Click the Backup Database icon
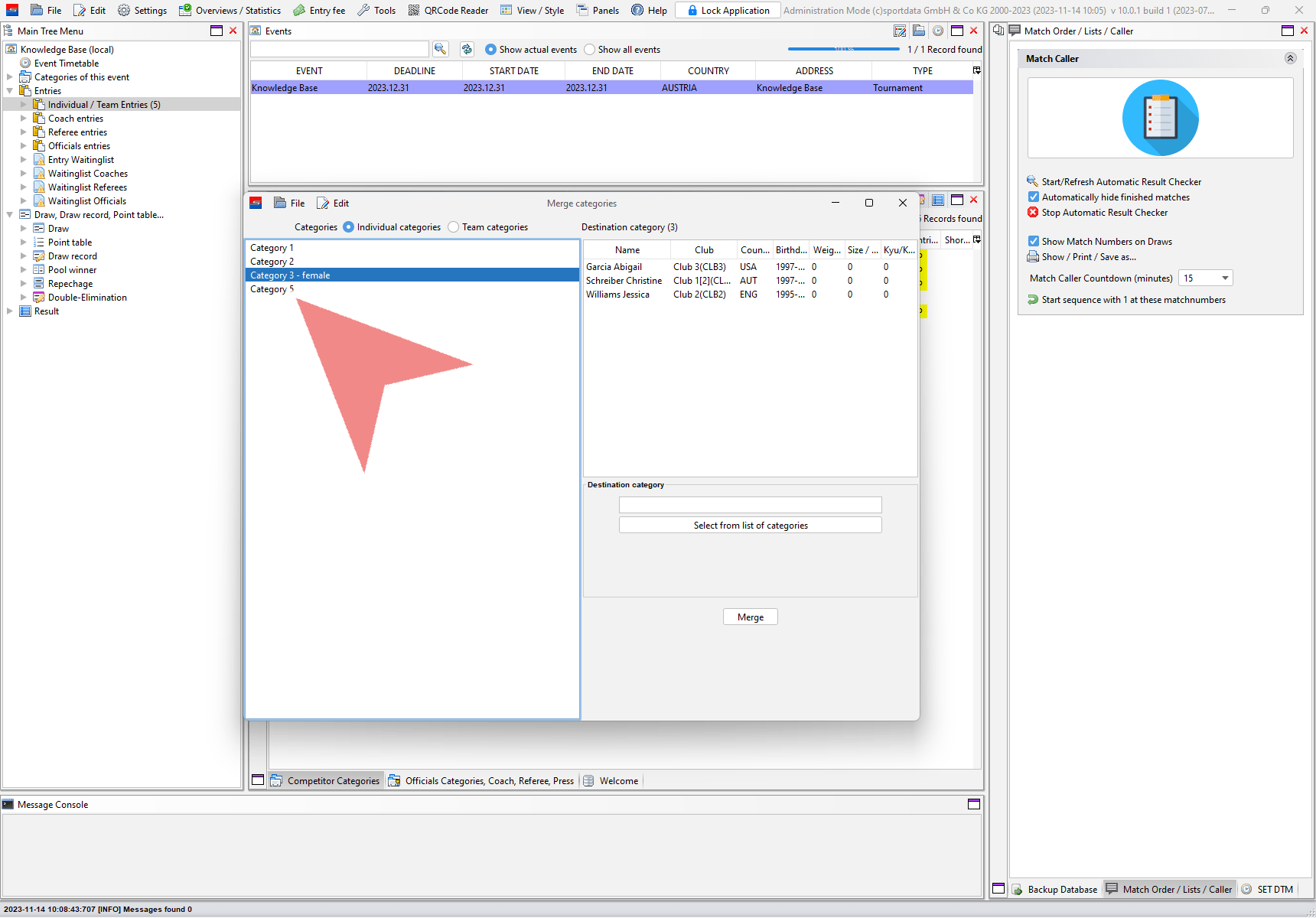This screenshot has height=918, width=1316. (1018, 889)
